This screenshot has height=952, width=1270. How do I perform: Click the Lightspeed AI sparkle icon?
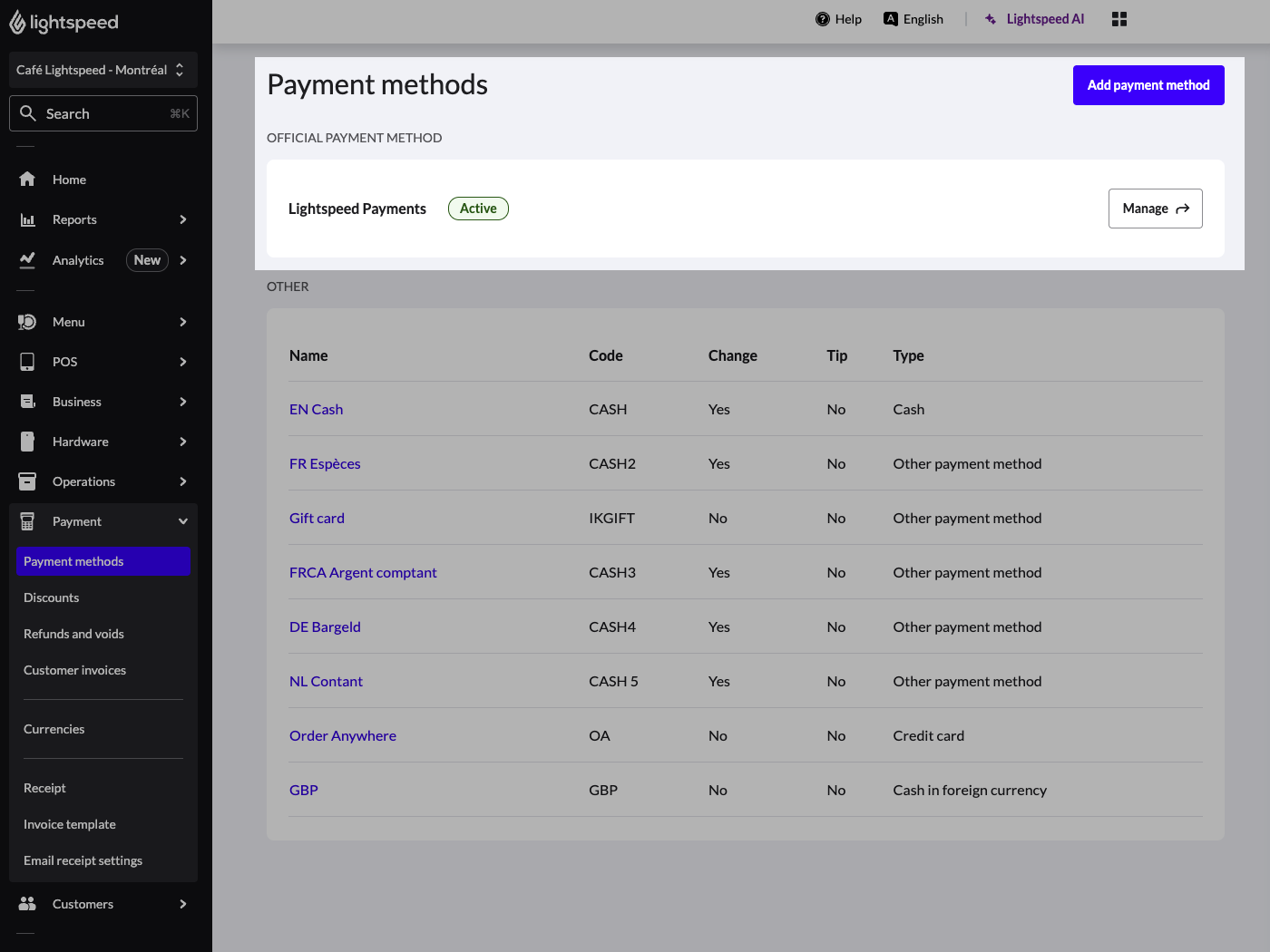click(990, 18)
